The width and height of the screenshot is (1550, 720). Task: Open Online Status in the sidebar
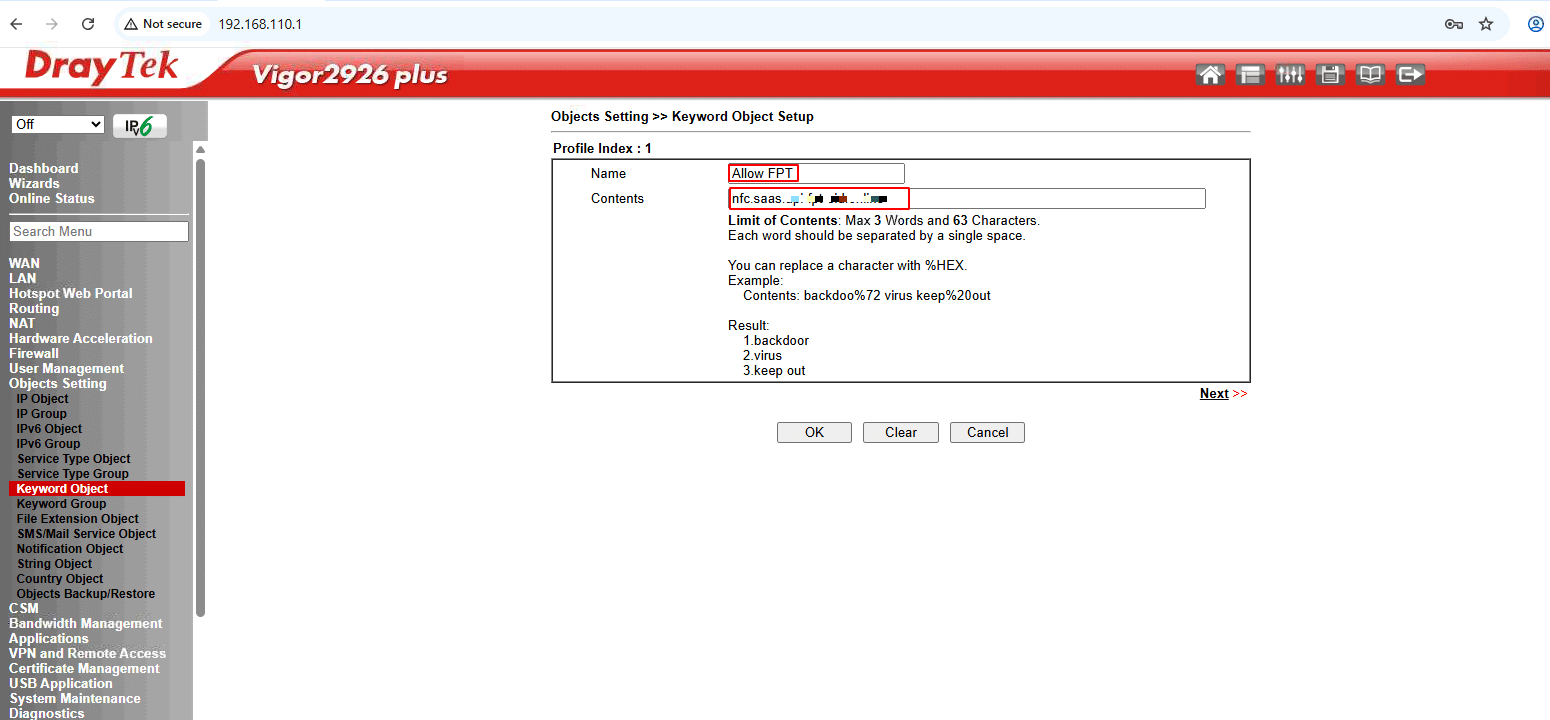click(x=52, y=198)
